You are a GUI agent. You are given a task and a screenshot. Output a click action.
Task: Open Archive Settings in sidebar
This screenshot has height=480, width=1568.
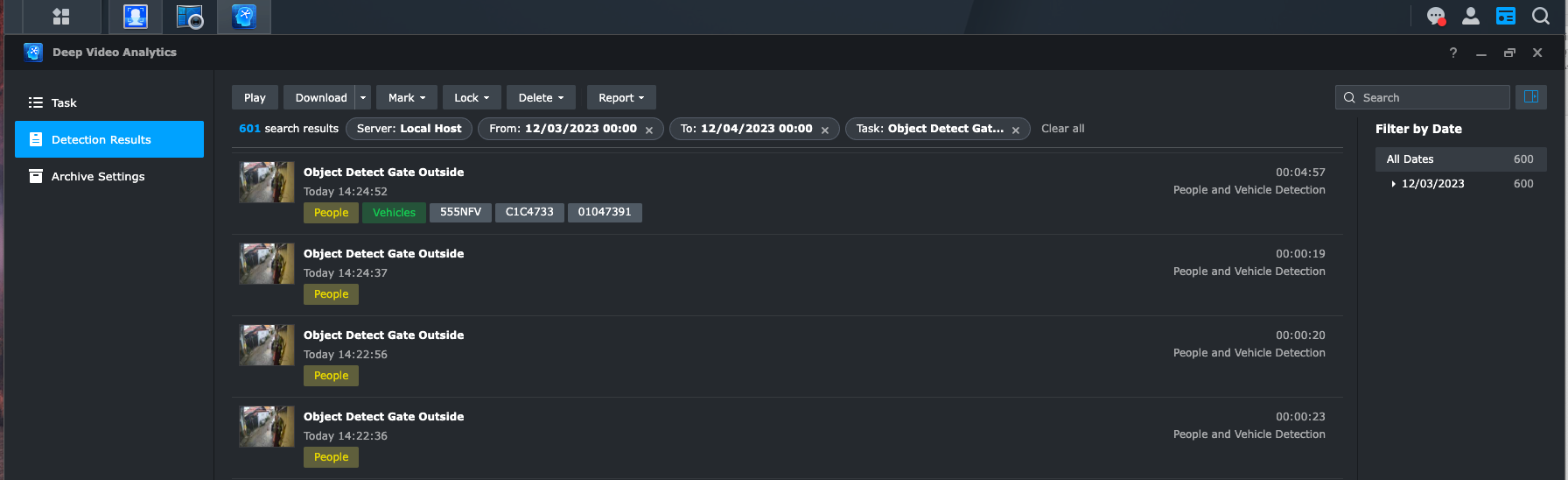tap(98, 177)
